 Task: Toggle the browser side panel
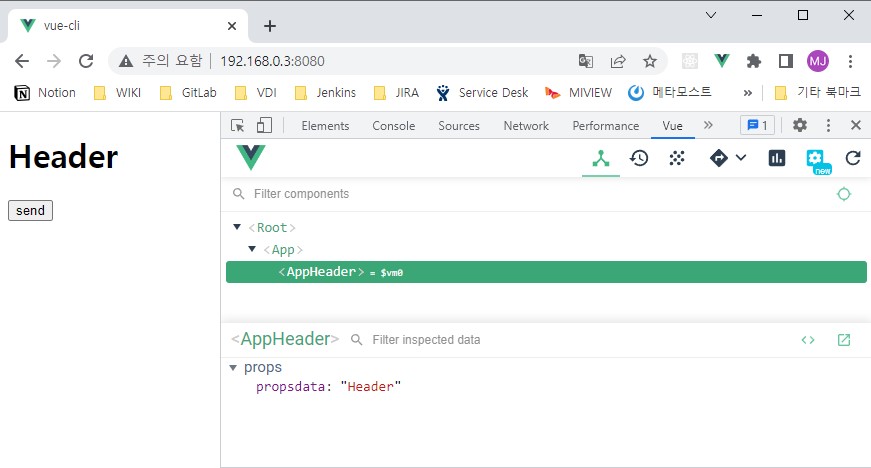coord(786,61)
